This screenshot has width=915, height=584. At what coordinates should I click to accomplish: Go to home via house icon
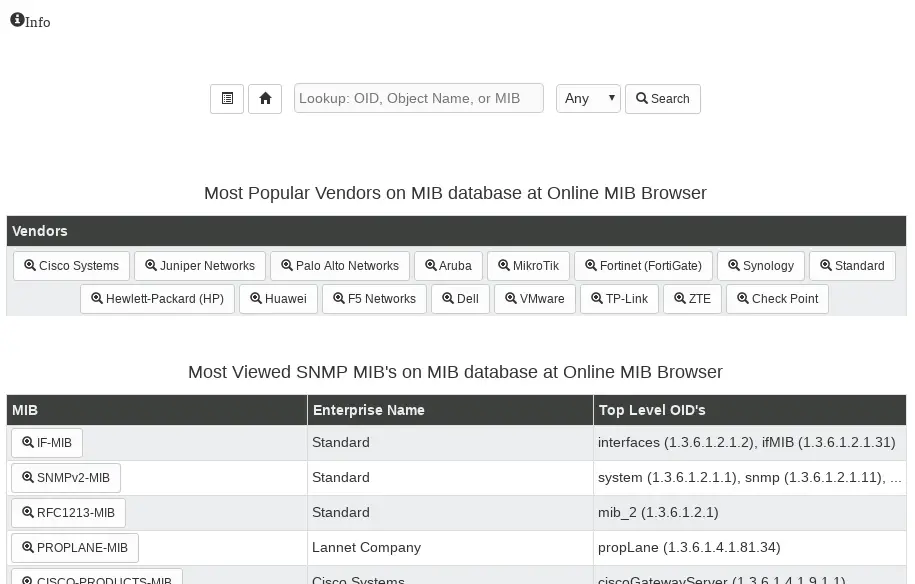[265, 99]
